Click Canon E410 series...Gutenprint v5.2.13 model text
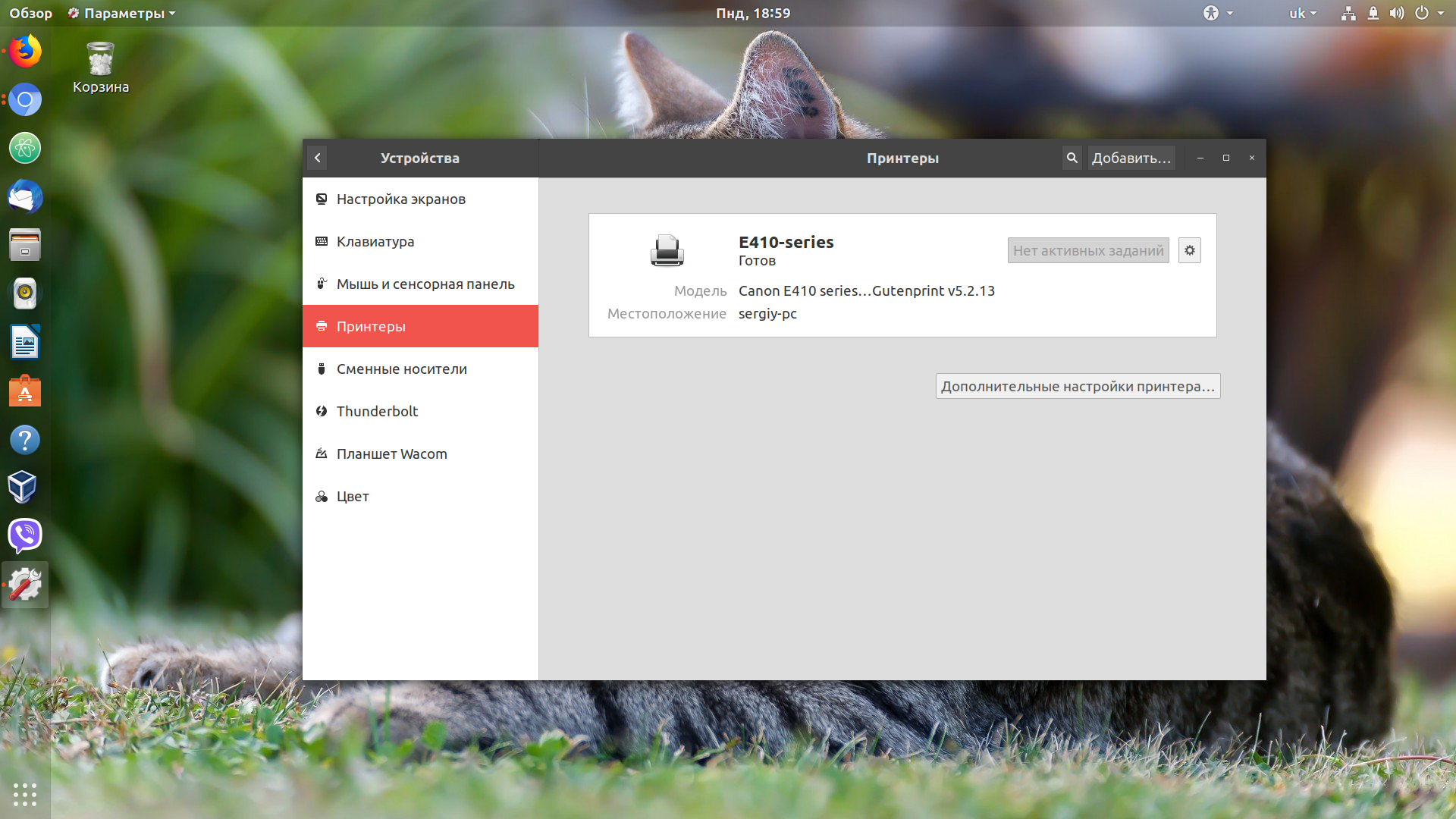This screenshot has height=819, width=1456. (x=866, y=291)
